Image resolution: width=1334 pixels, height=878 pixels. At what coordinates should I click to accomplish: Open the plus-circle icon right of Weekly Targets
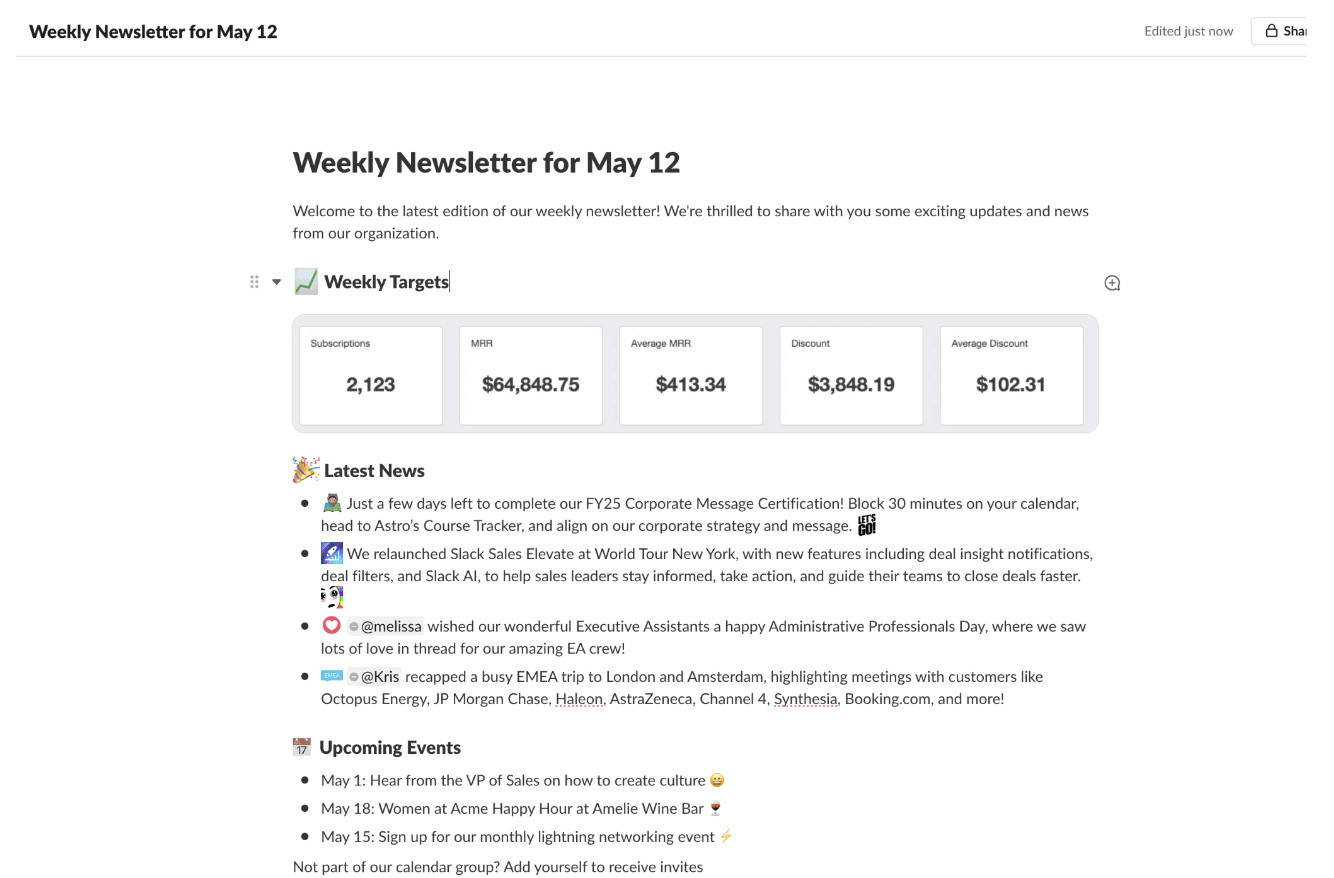click(x=1112, y=282)
